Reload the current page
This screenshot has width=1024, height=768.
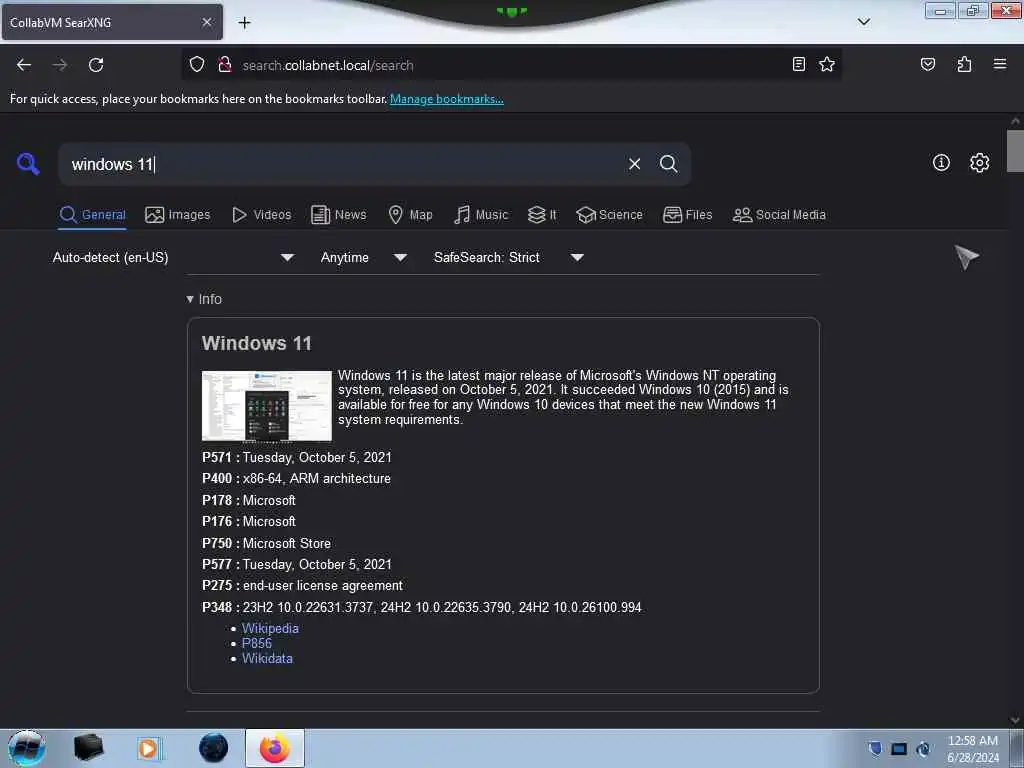pos(96,65)
